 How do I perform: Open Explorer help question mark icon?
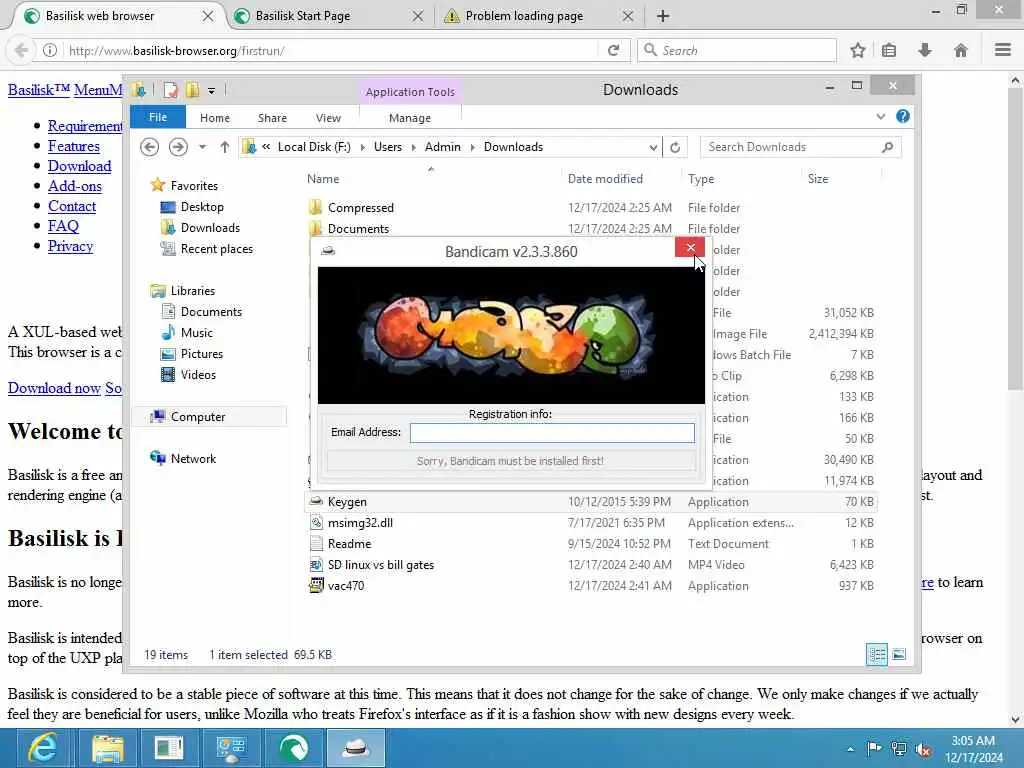pos(903,116)
